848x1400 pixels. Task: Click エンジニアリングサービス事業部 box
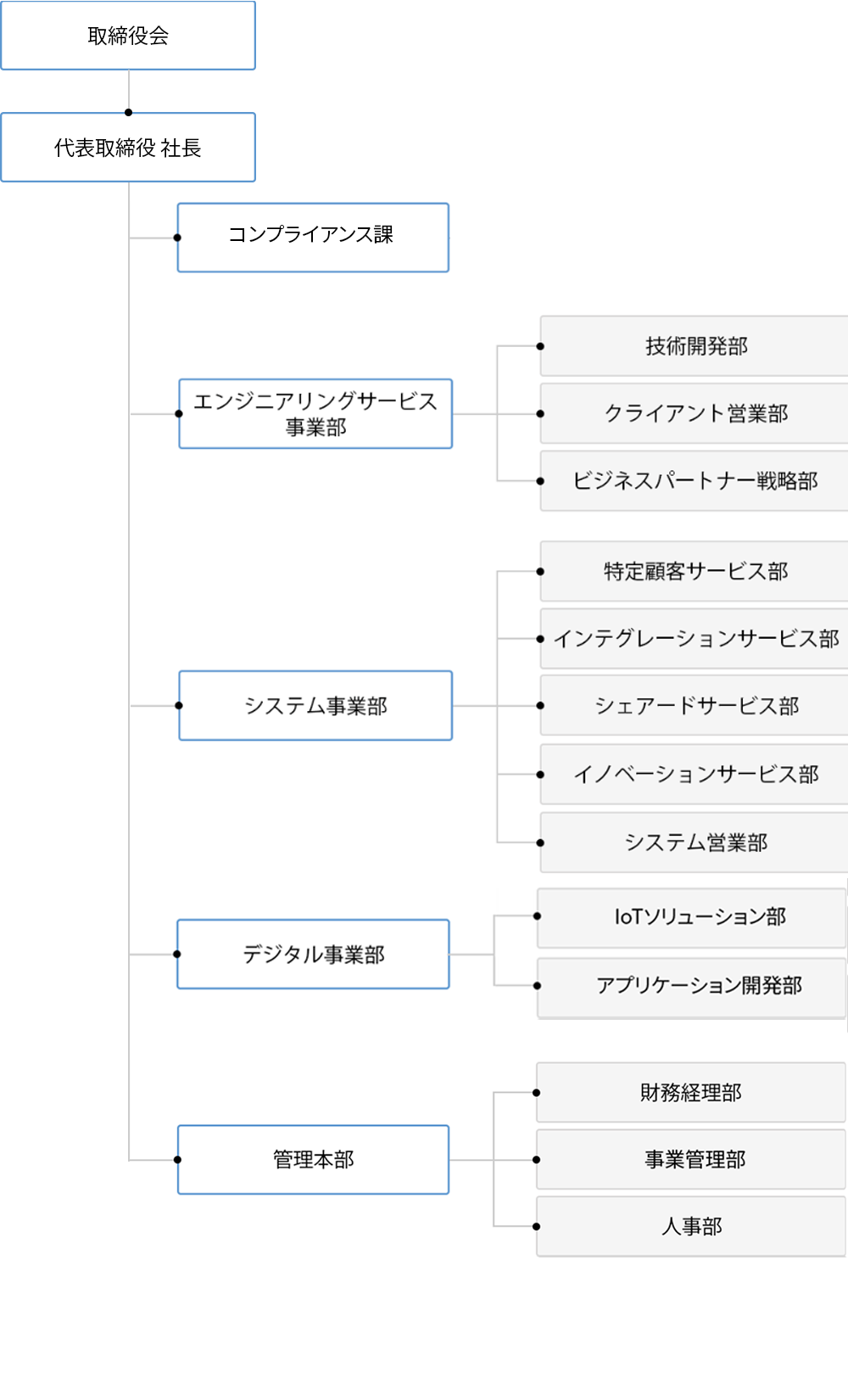[315, 414]
